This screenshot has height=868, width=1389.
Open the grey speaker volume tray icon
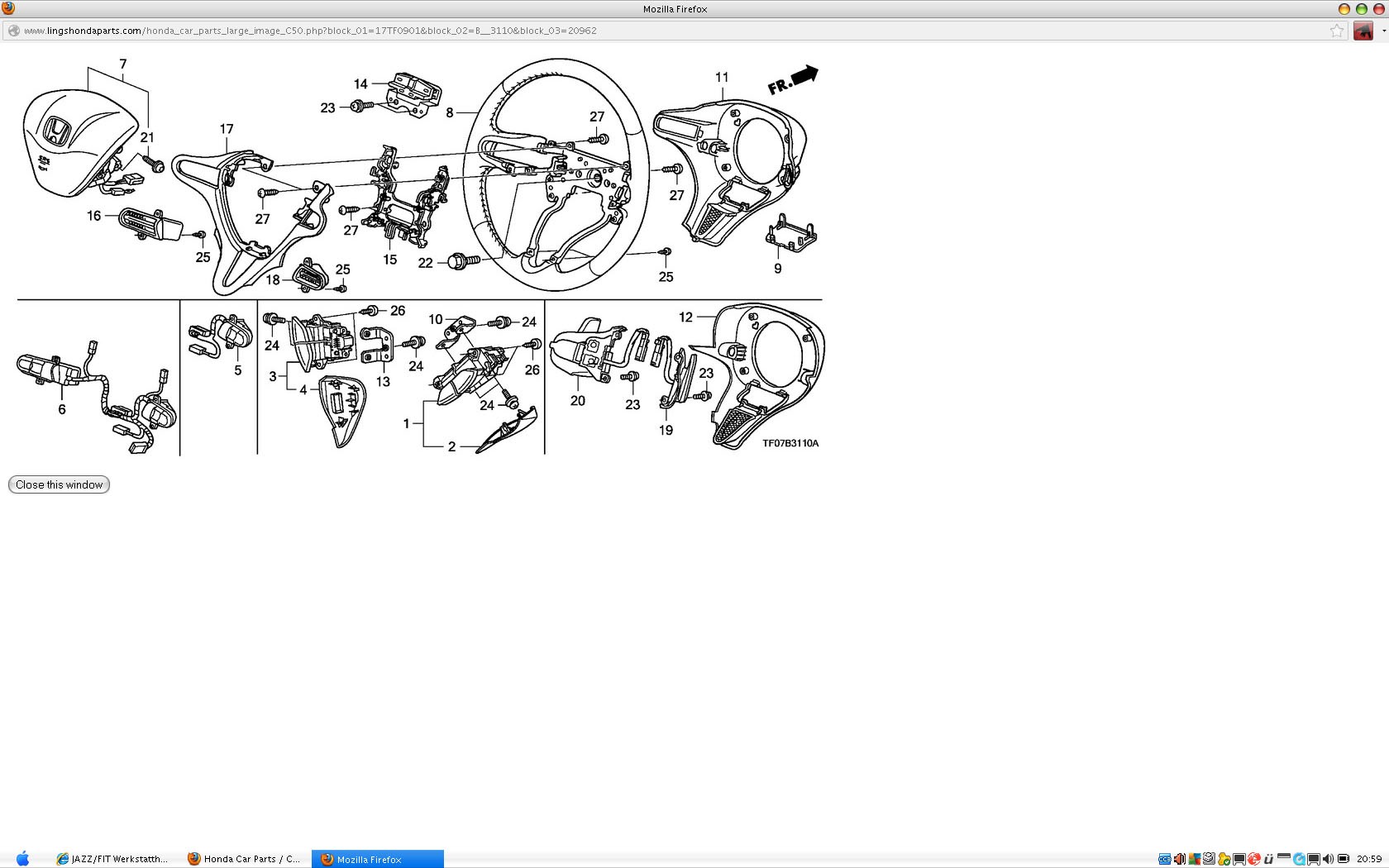point(1328,859)
